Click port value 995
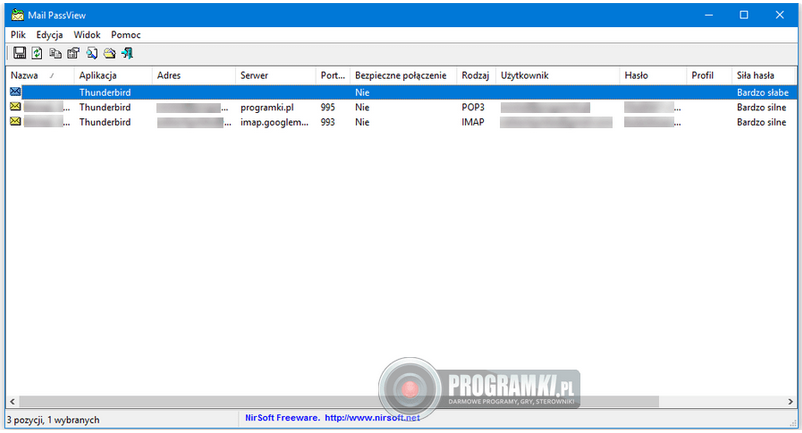This screenshot has width=802, height=433. pos(328,107)
